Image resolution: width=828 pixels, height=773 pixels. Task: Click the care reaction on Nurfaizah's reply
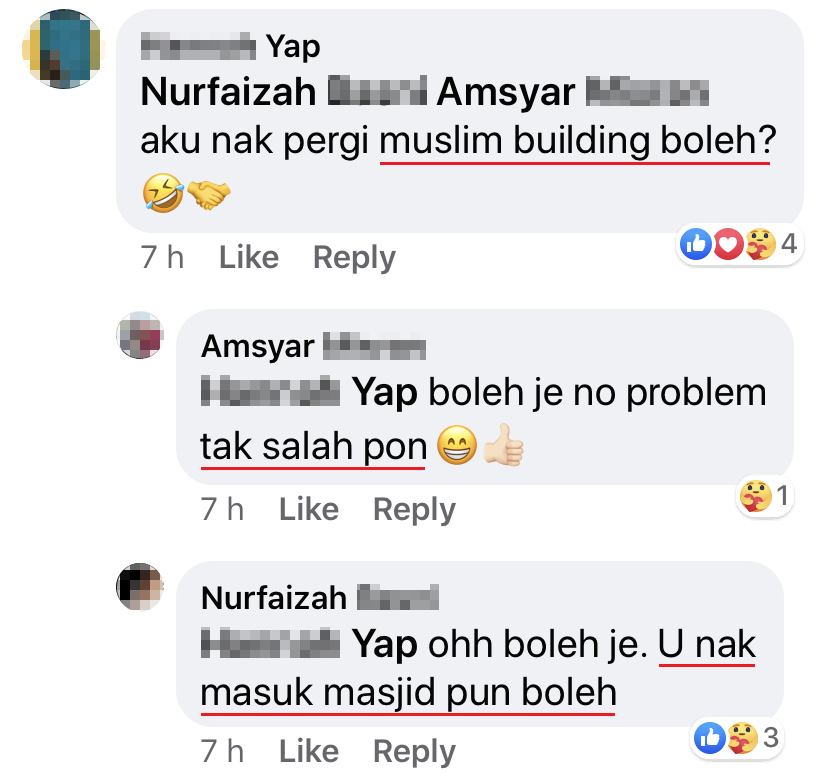742,738
